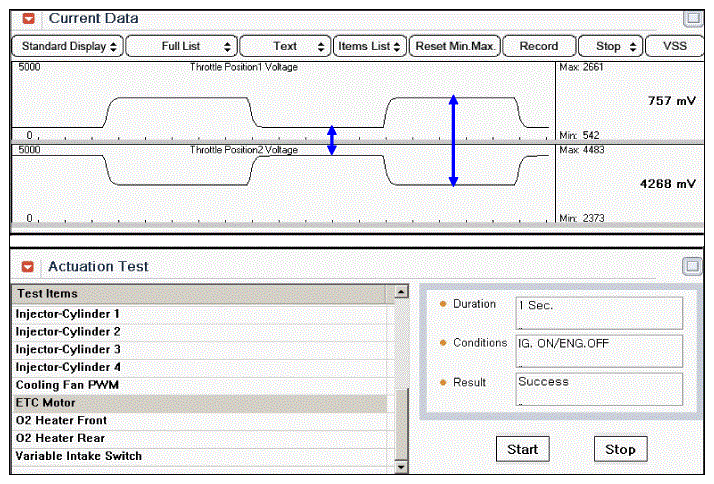
Task: Select ETC Motor test item
Action: (200, 403)
